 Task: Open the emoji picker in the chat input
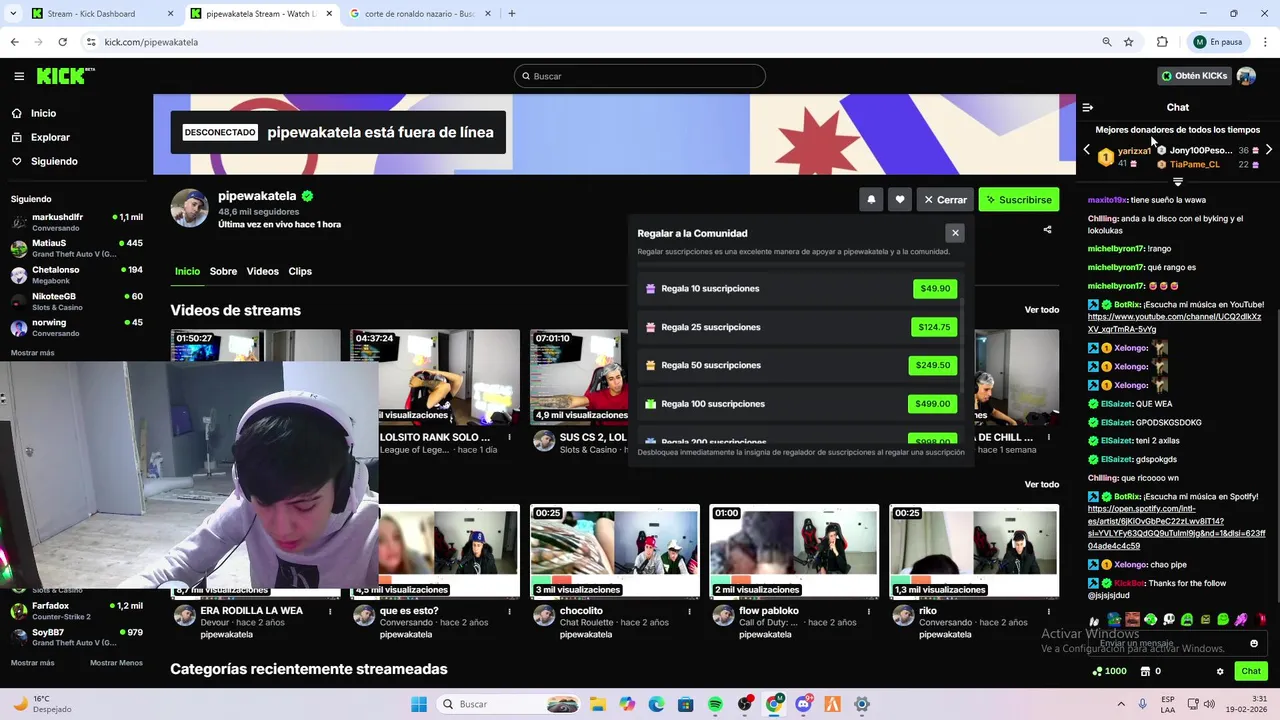(x=1254, y=644)
